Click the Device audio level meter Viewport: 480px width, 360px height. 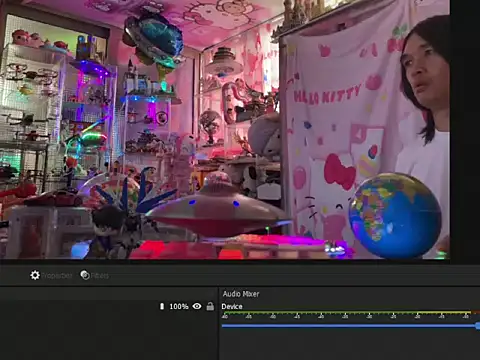(351, 314)
